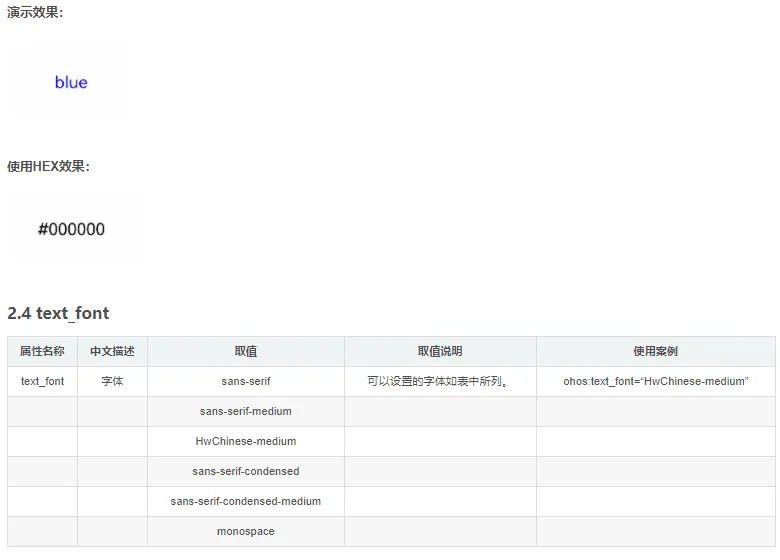Click the '演示效果:' label
The height and width of the screenshot is (560, 780).
(35, 12)
